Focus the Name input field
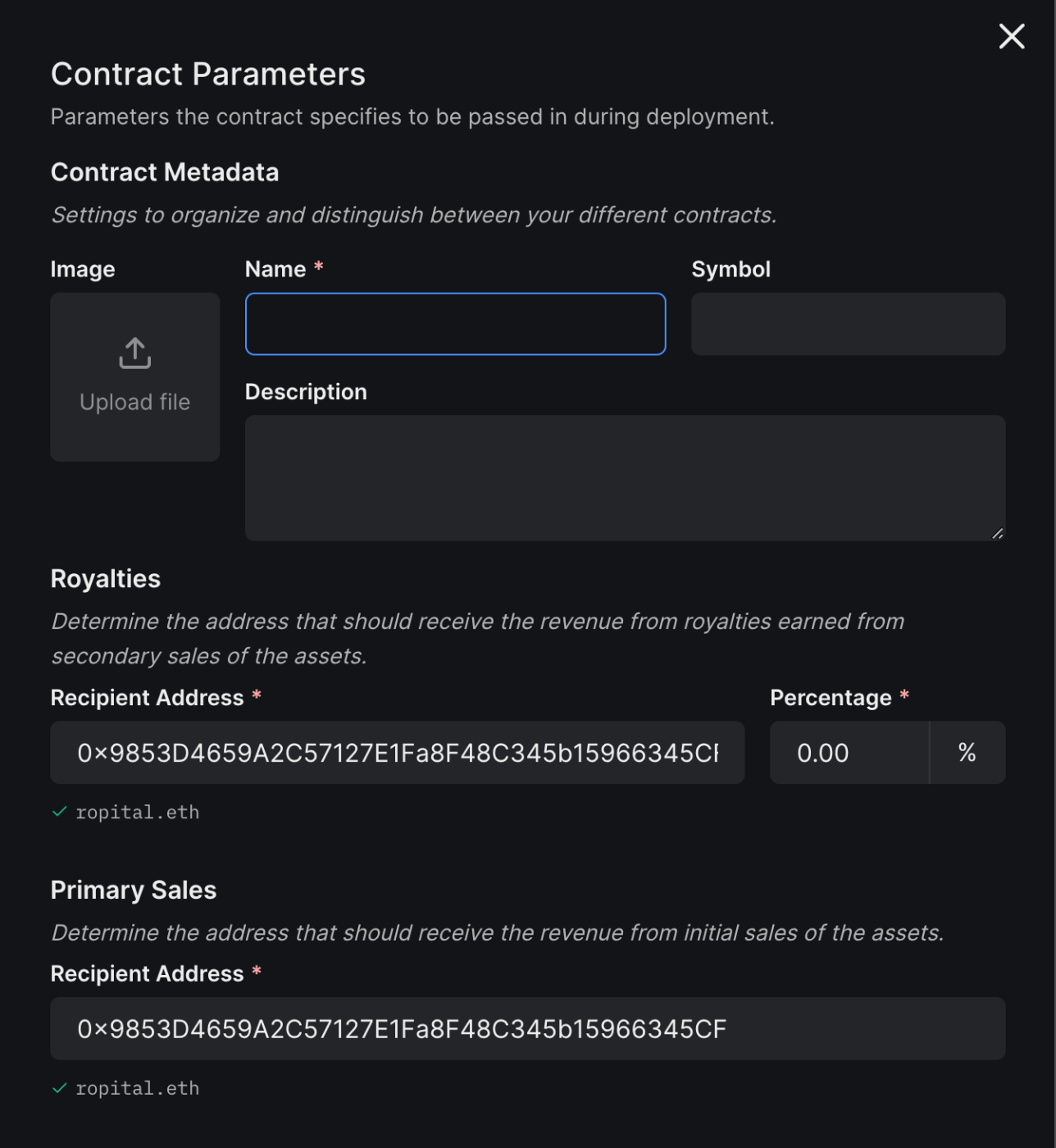 [x=455, y=324]
